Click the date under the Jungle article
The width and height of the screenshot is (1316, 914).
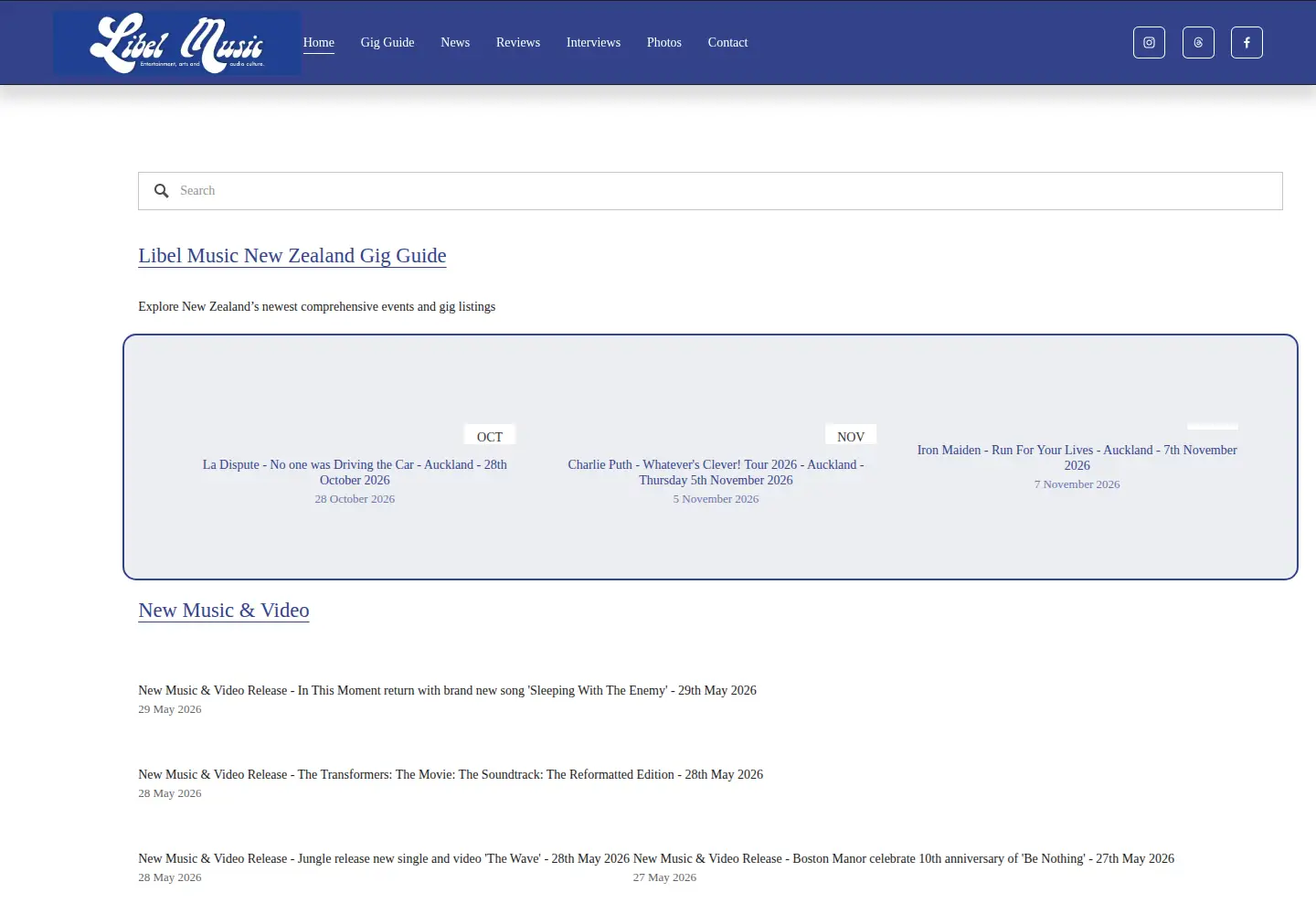170,877
